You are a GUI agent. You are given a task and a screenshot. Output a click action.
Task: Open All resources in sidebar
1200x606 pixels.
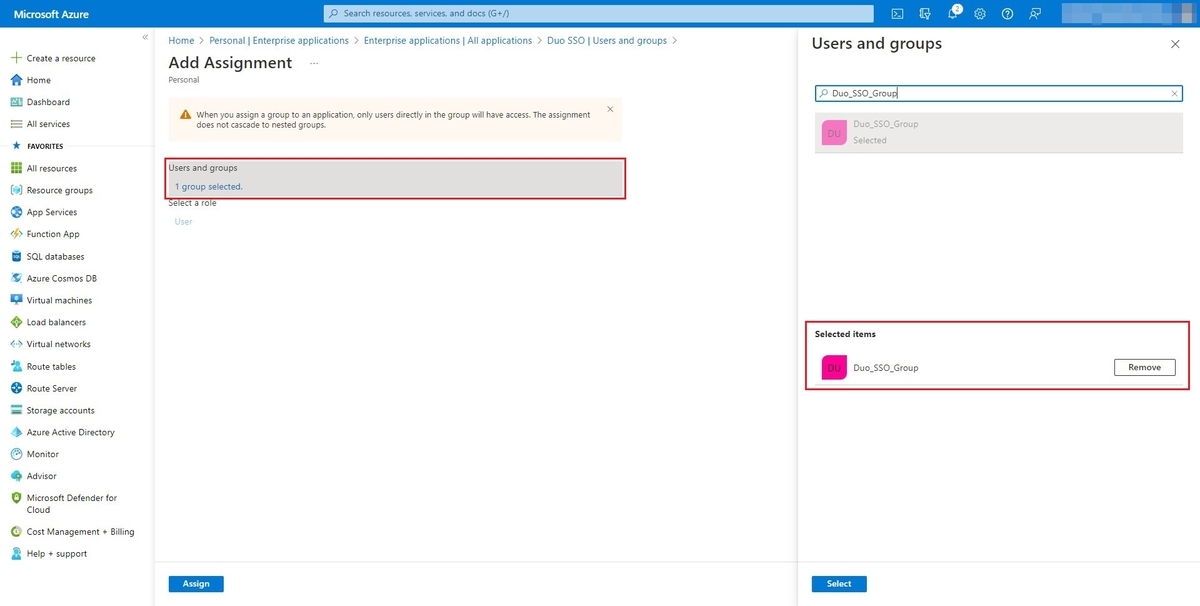(x=52, y=168)
